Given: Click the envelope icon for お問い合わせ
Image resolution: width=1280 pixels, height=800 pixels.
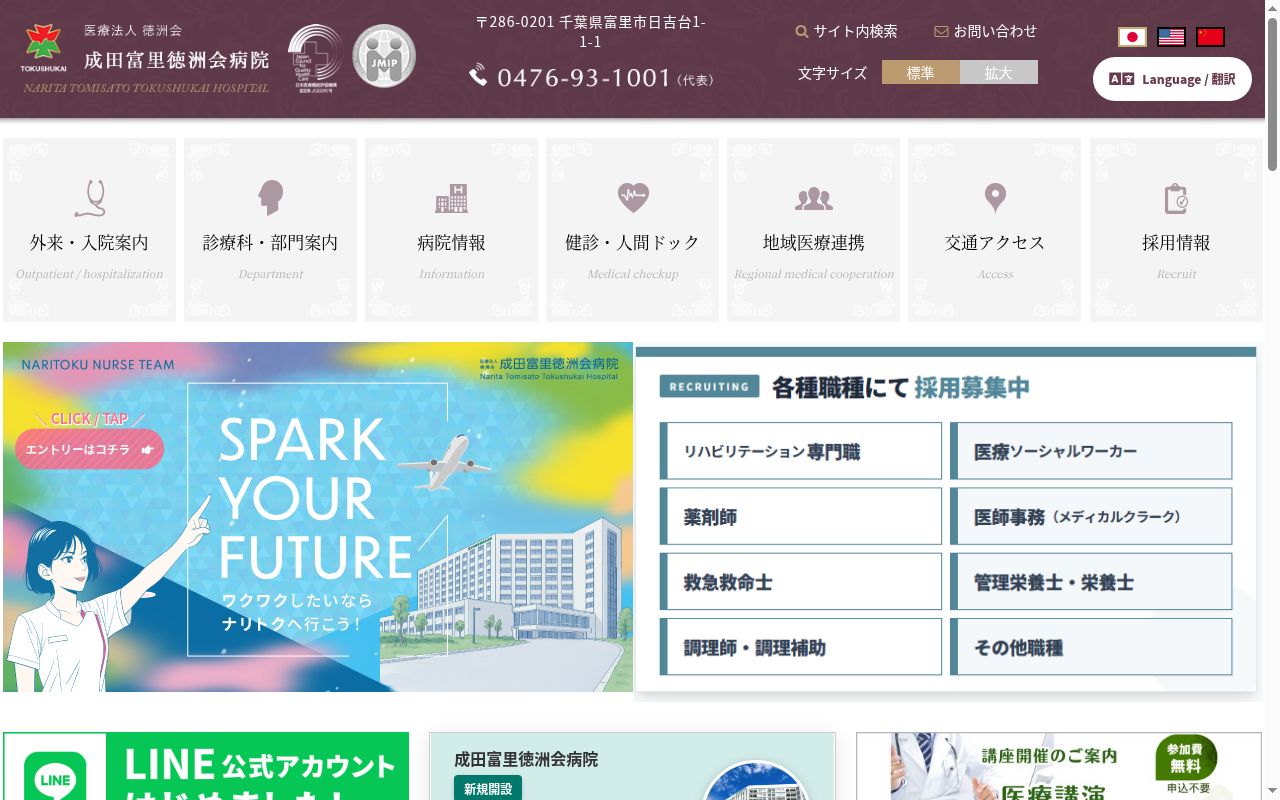Looking at the screenshot, I should tap(941, 31).
